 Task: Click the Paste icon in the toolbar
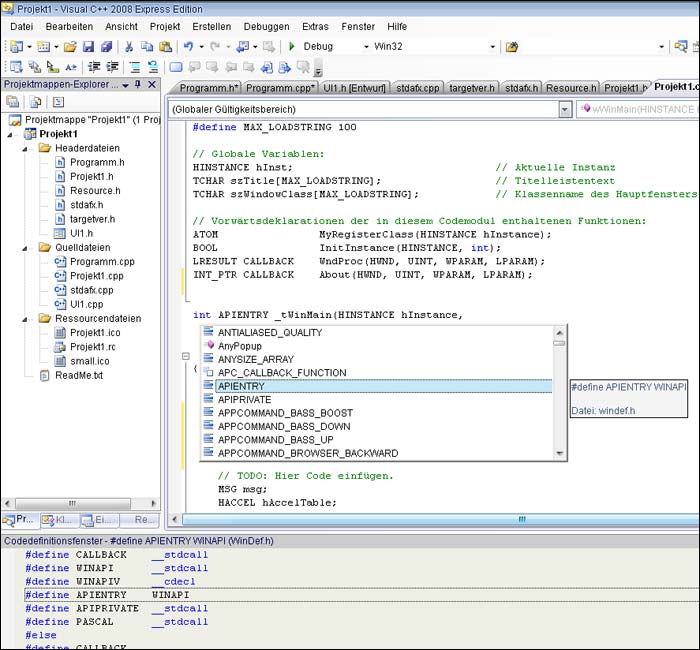click(x=165, y=47)
